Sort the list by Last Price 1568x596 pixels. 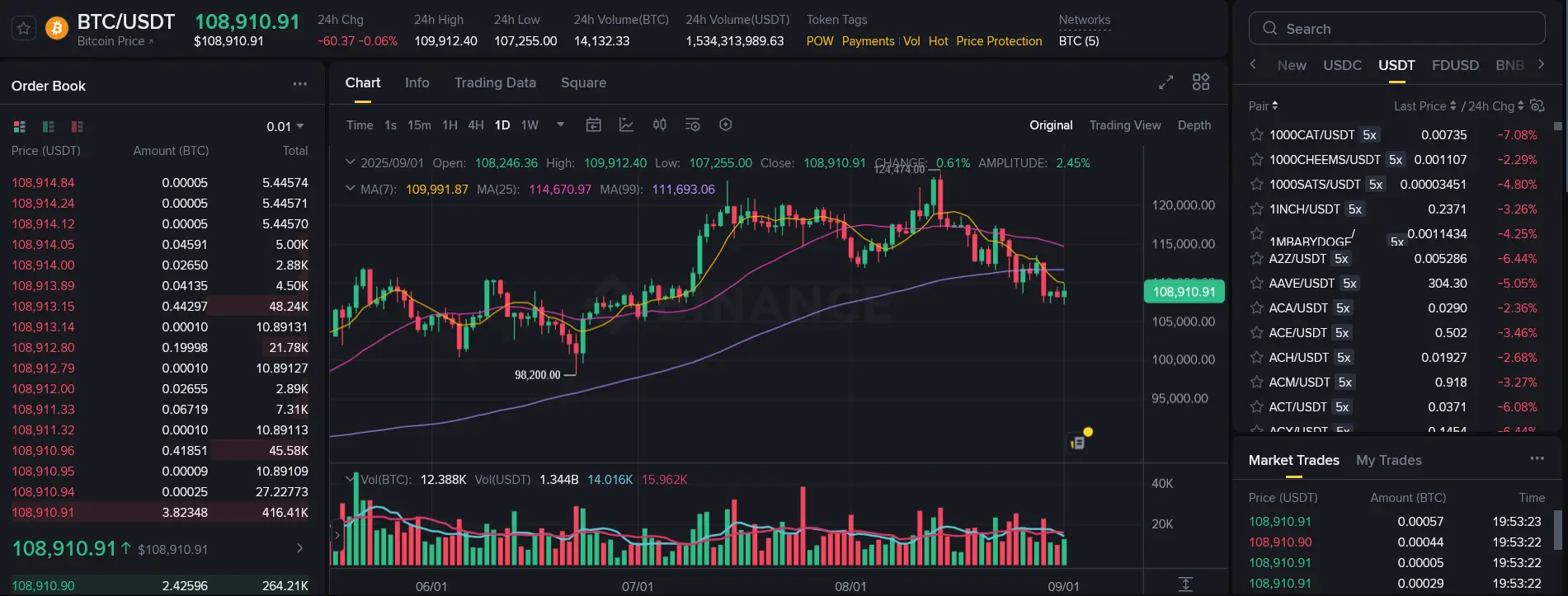tap(1424, 106)
